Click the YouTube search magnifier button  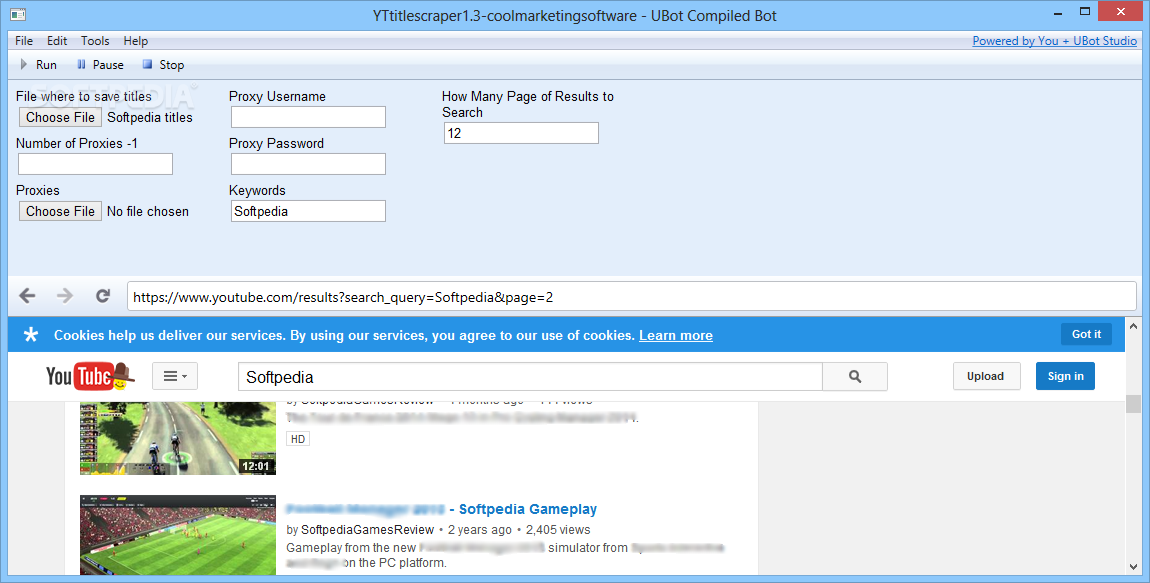click(854, 376)
